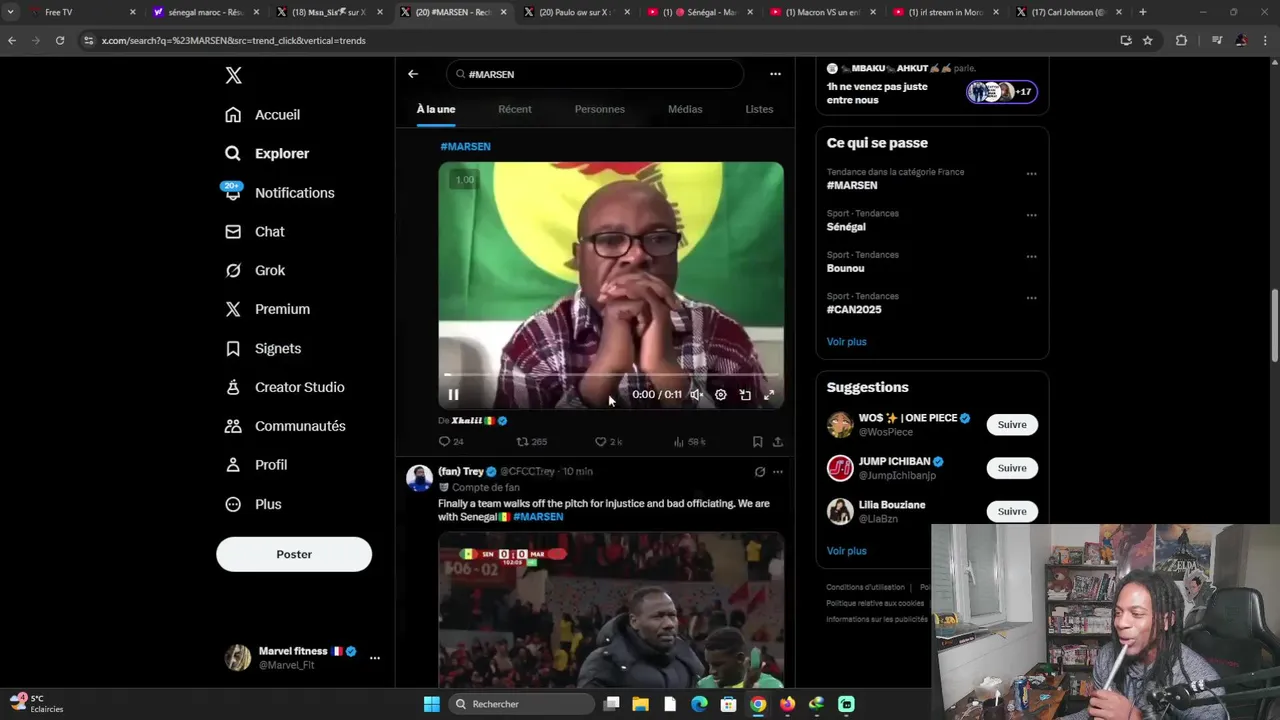Image resolution: width=1280 pixels, height=720 pixels.
Task: Switch to the Récent tab
Action: (x=515, y=109)
